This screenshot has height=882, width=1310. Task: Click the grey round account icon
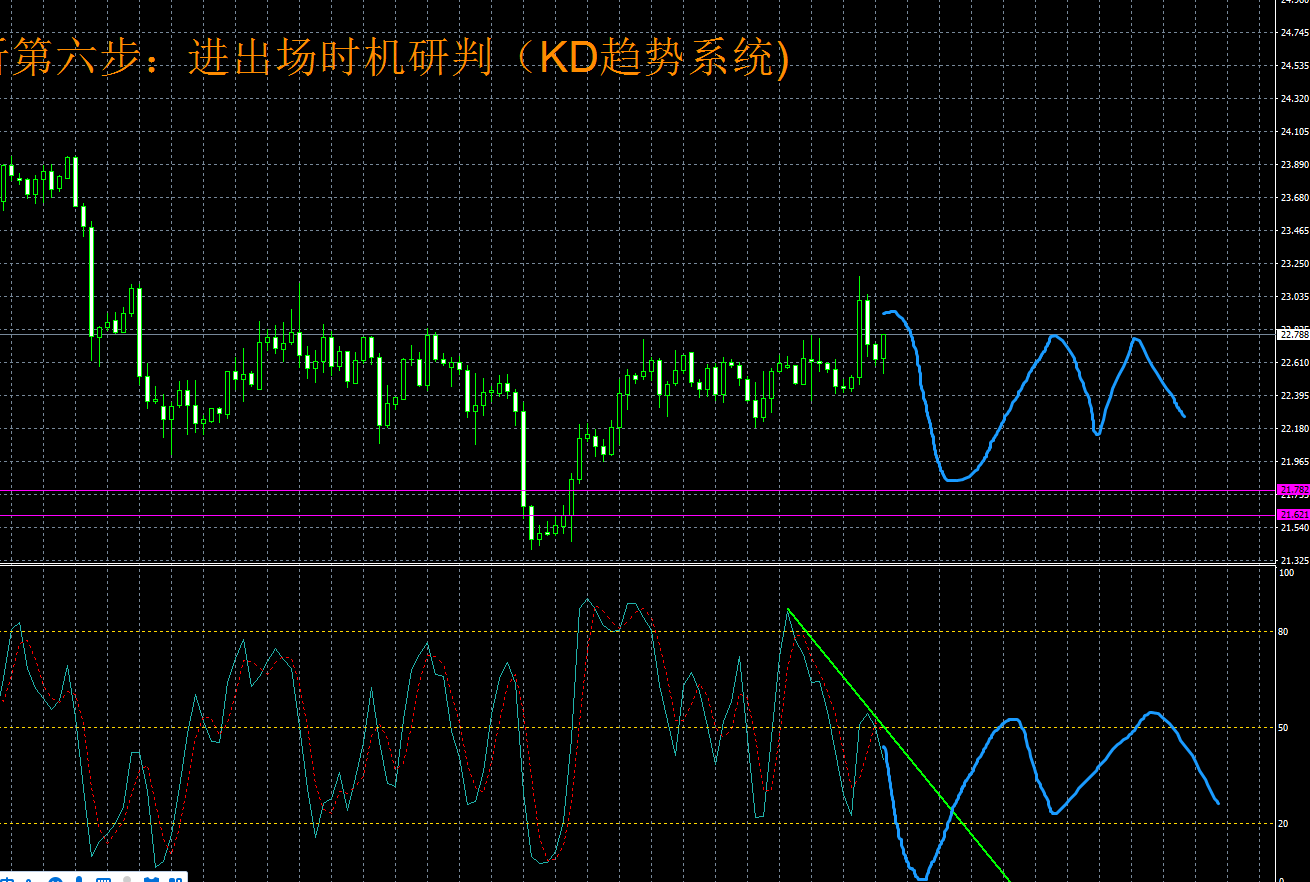(127, 879)
